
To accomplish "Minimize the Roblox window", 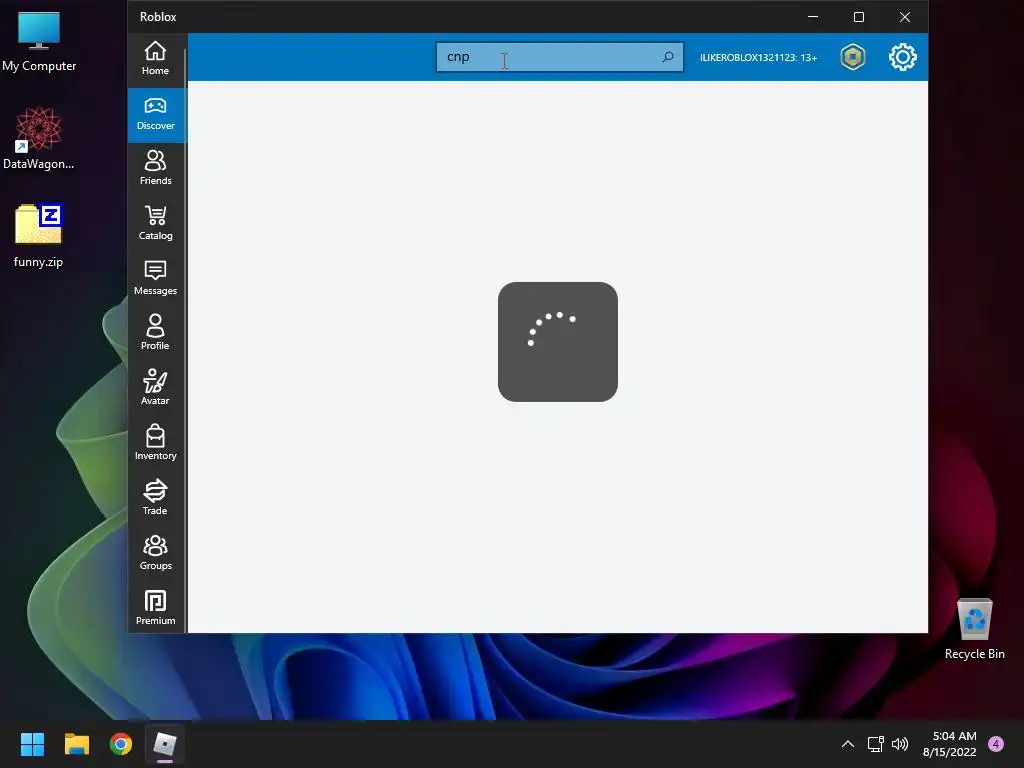I will [x=813, y=17].
